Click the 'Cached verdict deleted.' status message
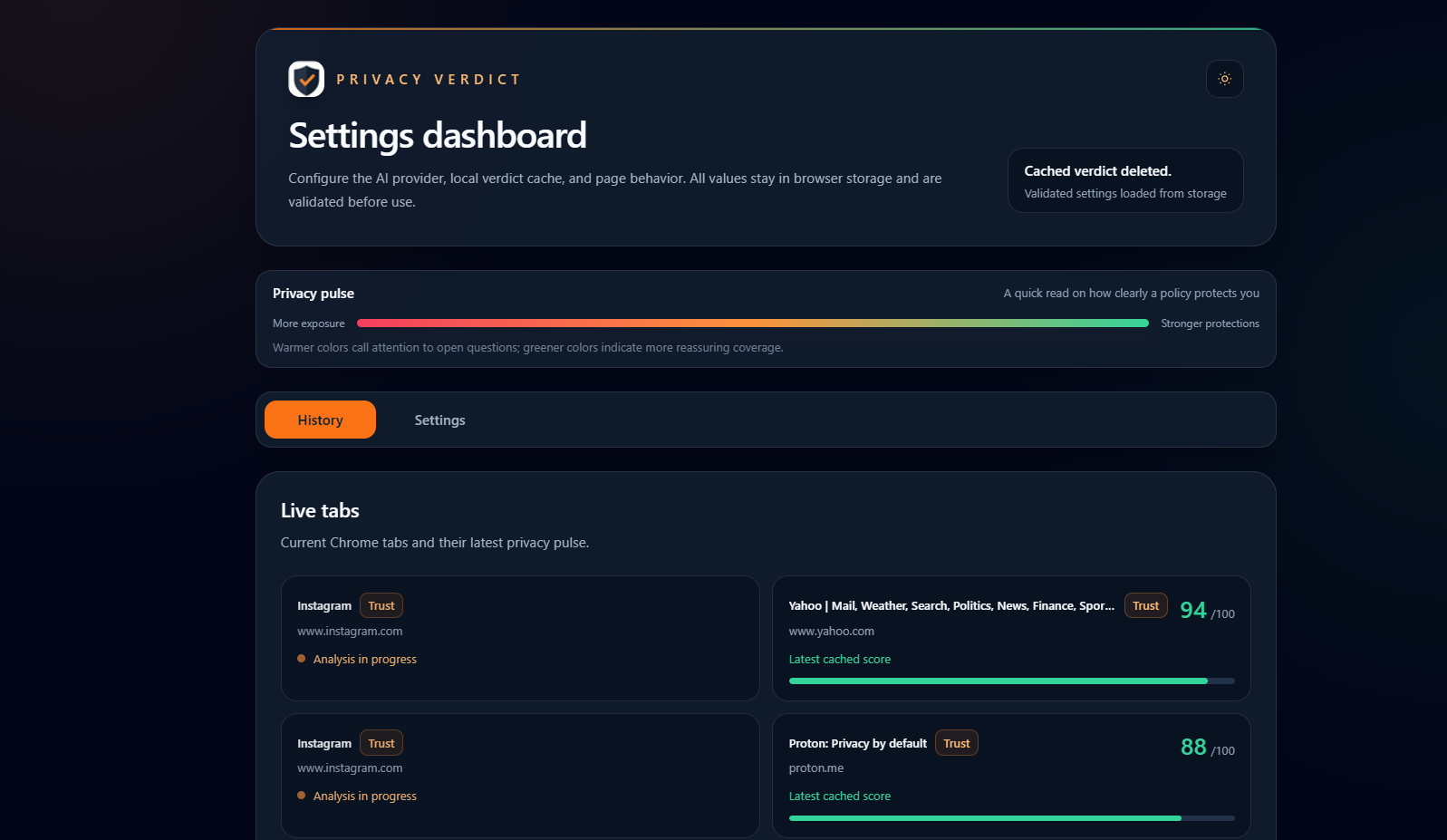 click(1097, 170)
